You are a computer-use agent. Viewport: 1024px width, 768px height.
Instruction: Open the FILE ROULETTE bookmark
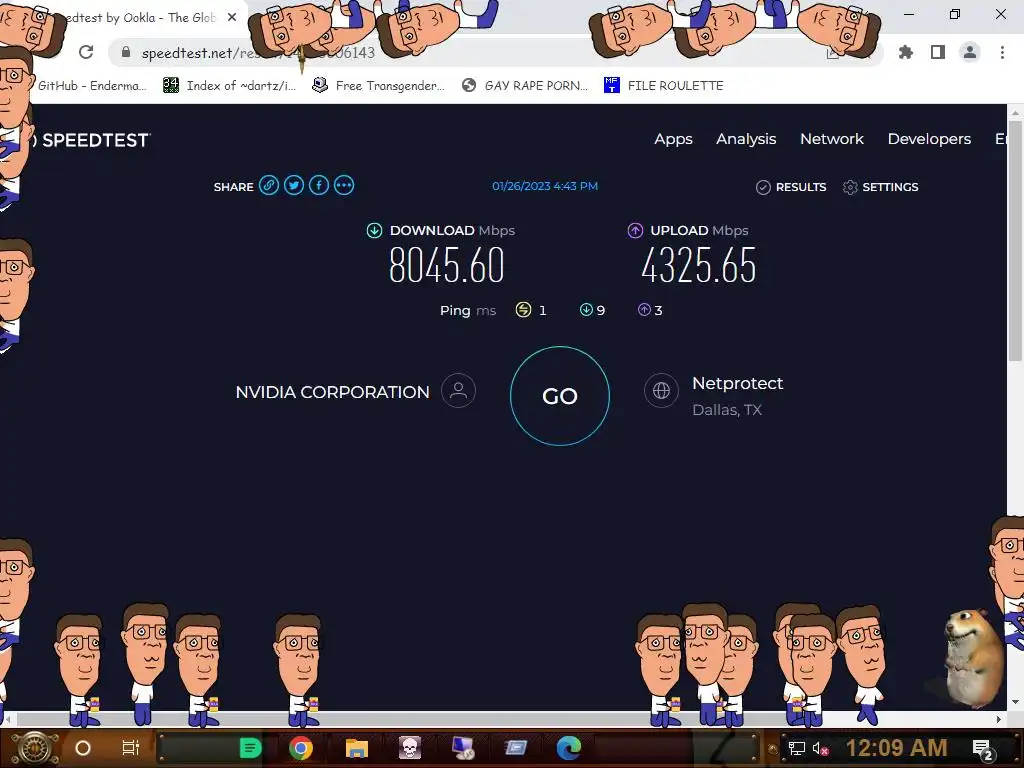pyautogui.click(x=664, y=86)
